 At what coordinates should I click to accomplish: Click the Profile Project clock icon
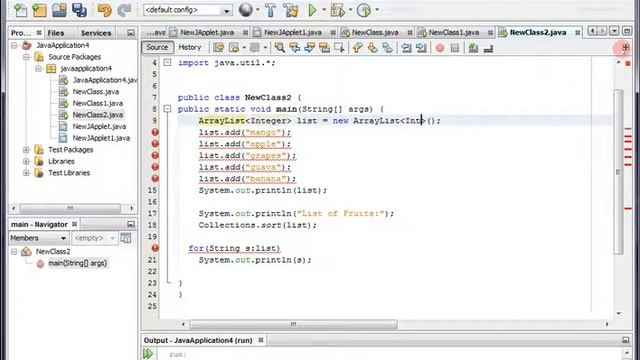pos(364,10)
